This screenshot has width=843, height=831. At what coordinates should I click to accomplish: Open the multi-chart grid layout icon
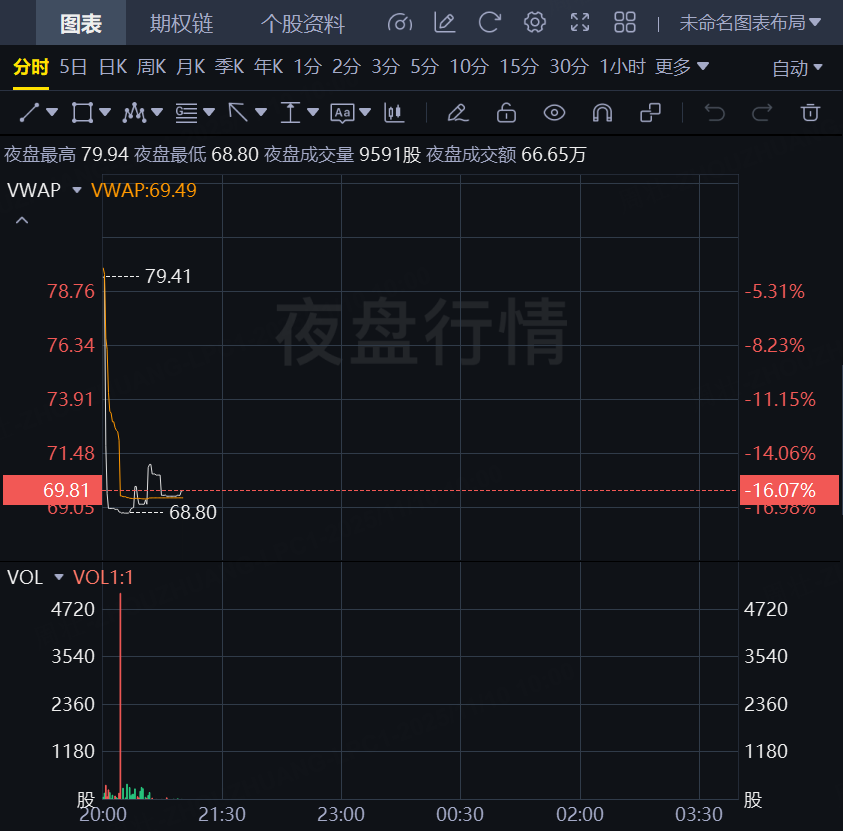point(625,23)
